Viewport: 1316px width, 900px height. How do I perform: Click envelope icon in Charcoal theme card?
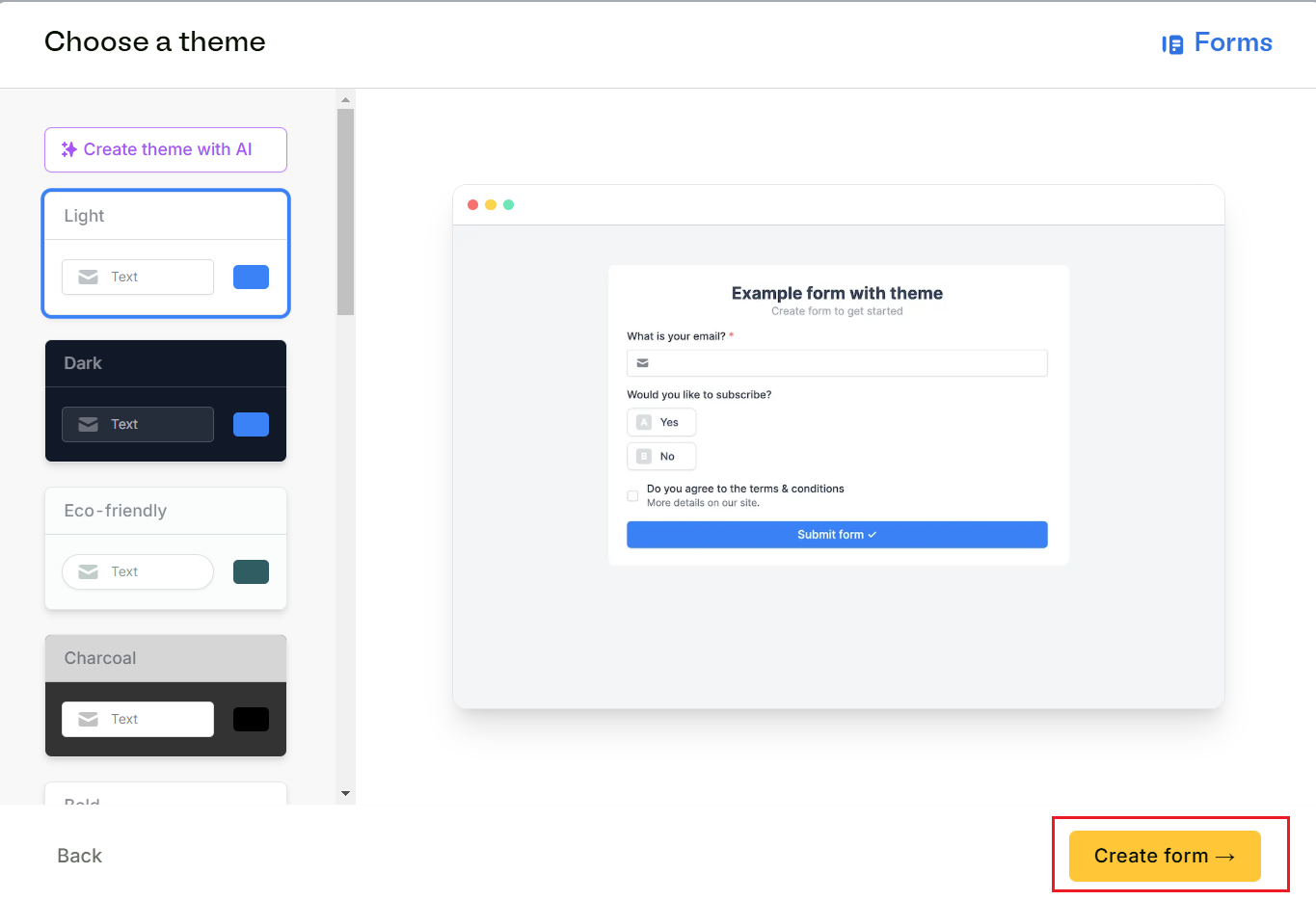tap(88, 719)
